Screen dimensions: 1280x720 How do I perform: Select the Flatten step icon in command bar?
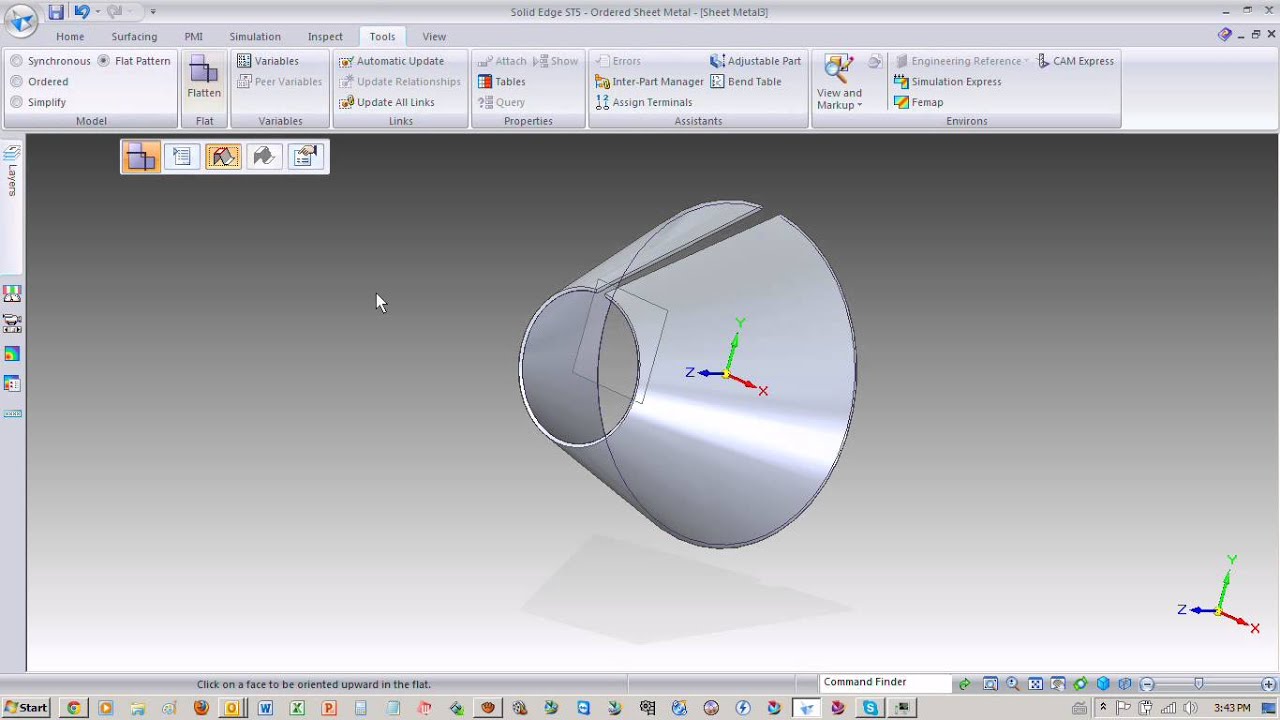point(141,157)
